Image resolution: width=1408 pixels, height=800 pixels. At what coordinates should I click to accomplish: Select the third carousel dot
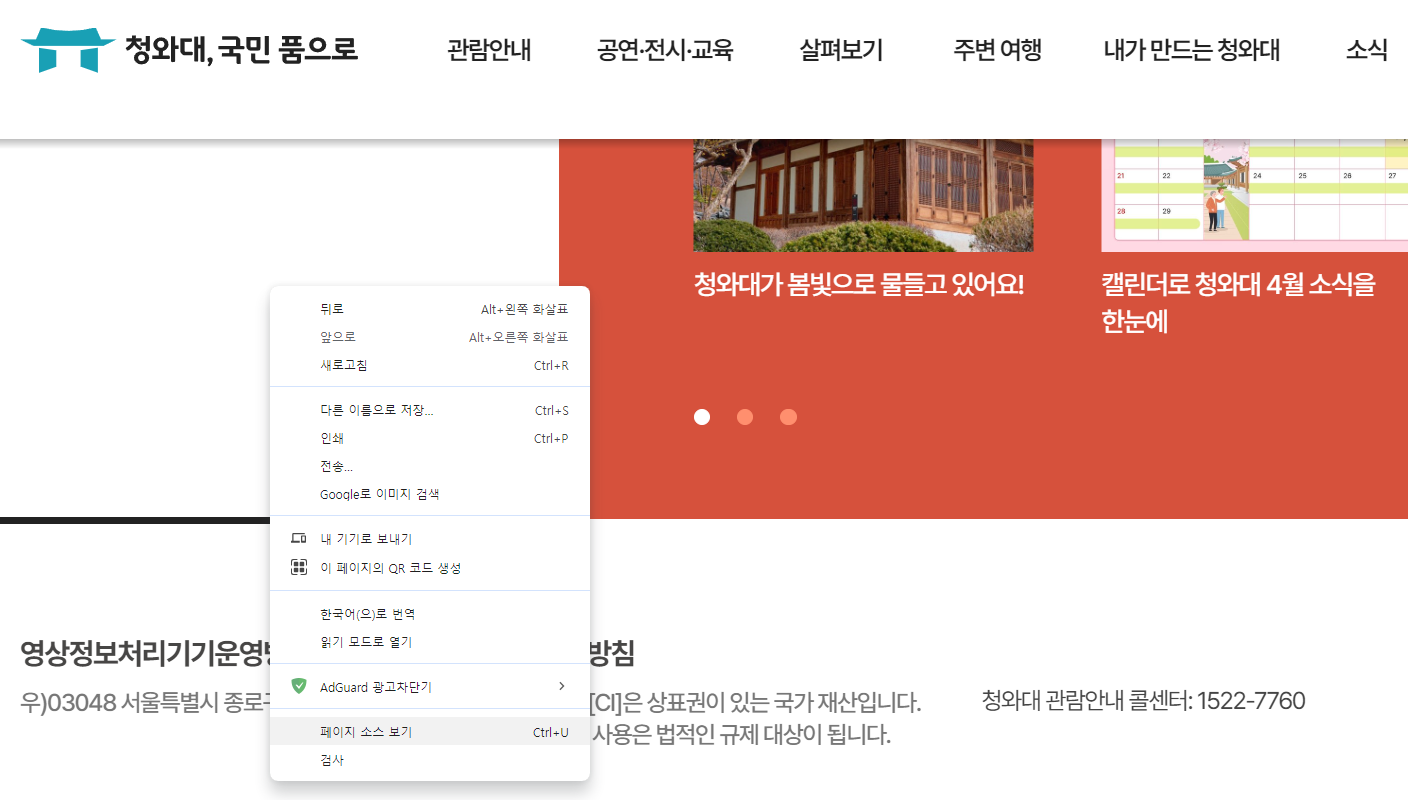tap(789, 417)
